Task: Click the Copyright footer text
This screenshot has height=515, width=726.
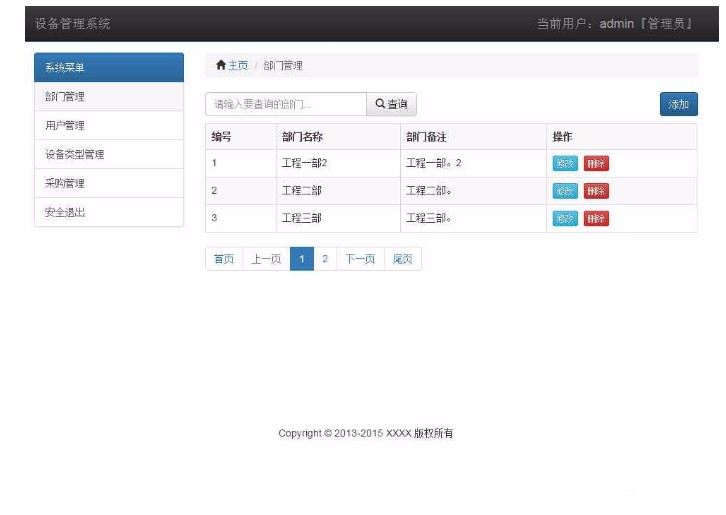Action: 366,433
